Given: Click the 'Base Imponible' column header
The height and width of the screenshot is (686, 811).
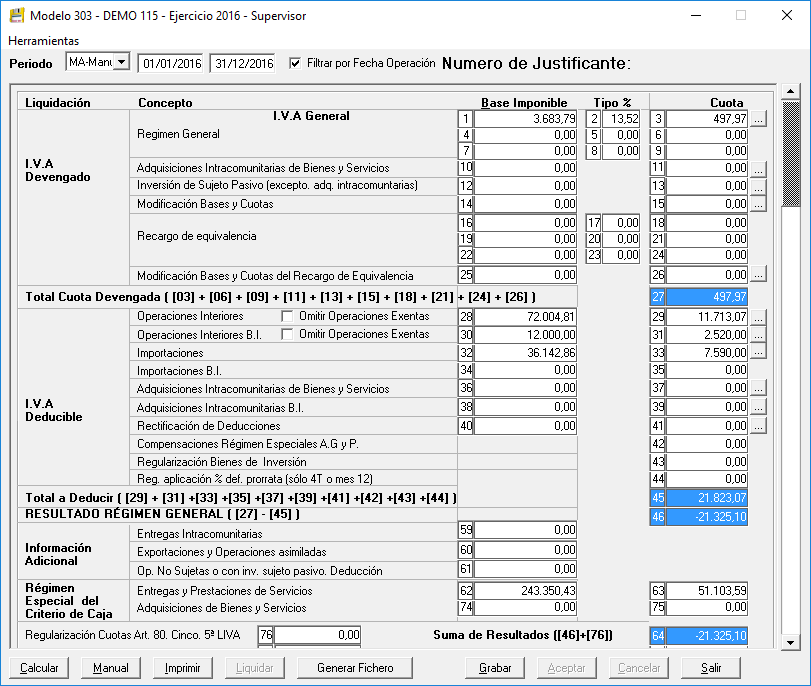Looking at the screenshot, I should coord(524,102).
